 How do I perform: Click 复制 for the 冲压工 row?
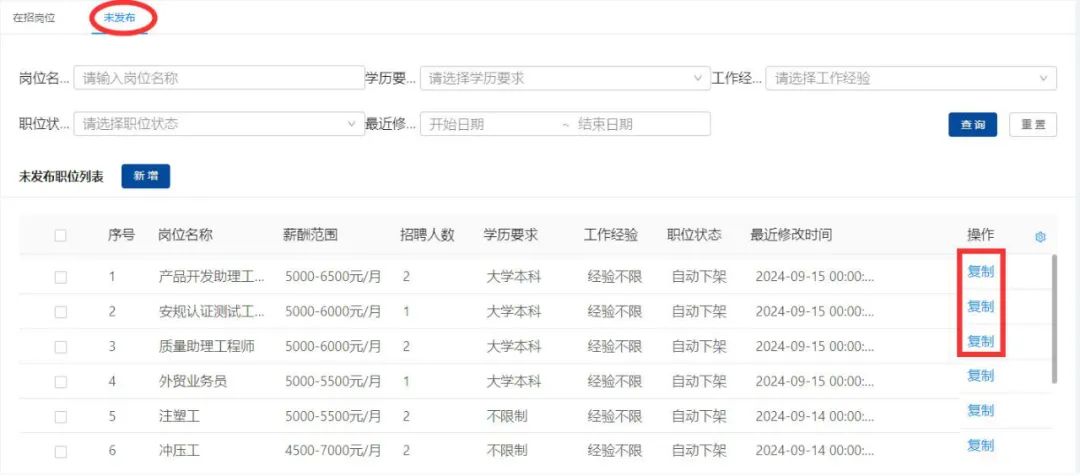coord(980,445)
